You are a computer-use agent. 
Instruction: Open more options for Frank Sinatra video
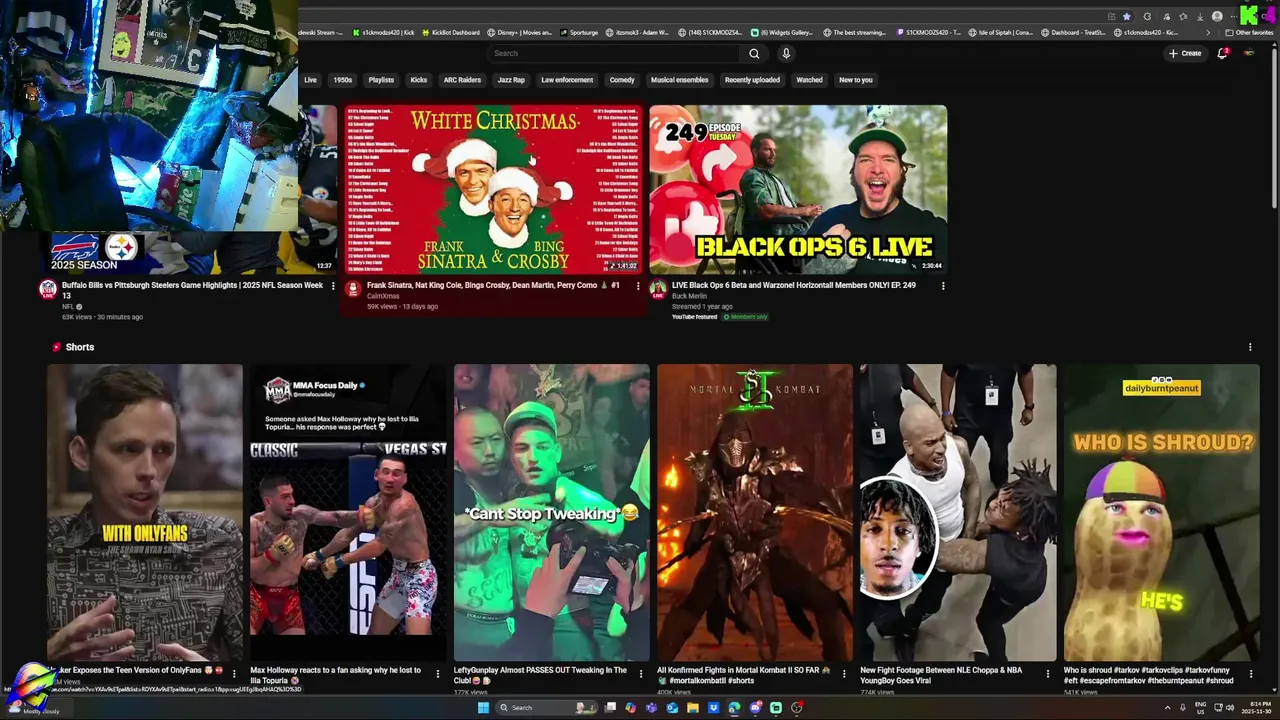[638, 286]
